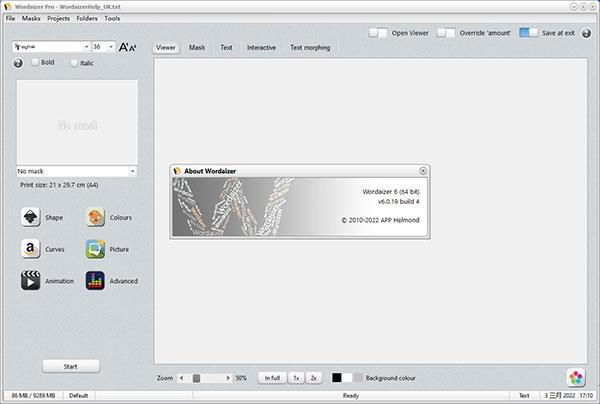The image size is (600, 404).
Task: Click the Text status bar entry
Action: point(524,396)
